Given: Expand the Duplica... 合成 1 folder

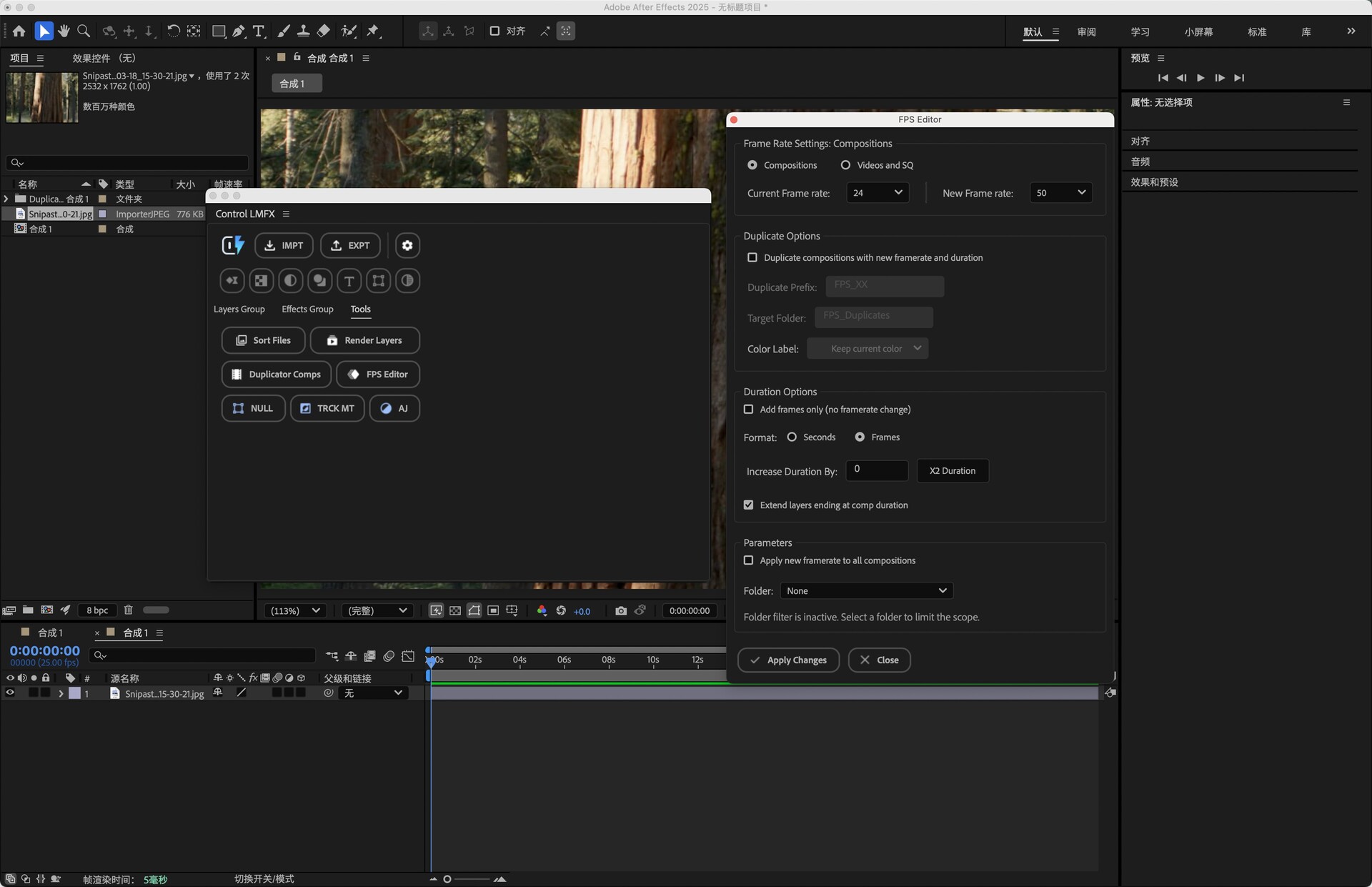Looking at the screenshot, I should click(x=6, y=199).
